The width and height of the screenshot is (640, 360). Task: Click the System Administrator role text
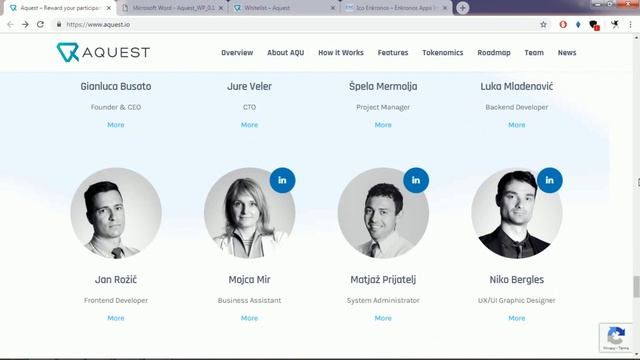383,300
